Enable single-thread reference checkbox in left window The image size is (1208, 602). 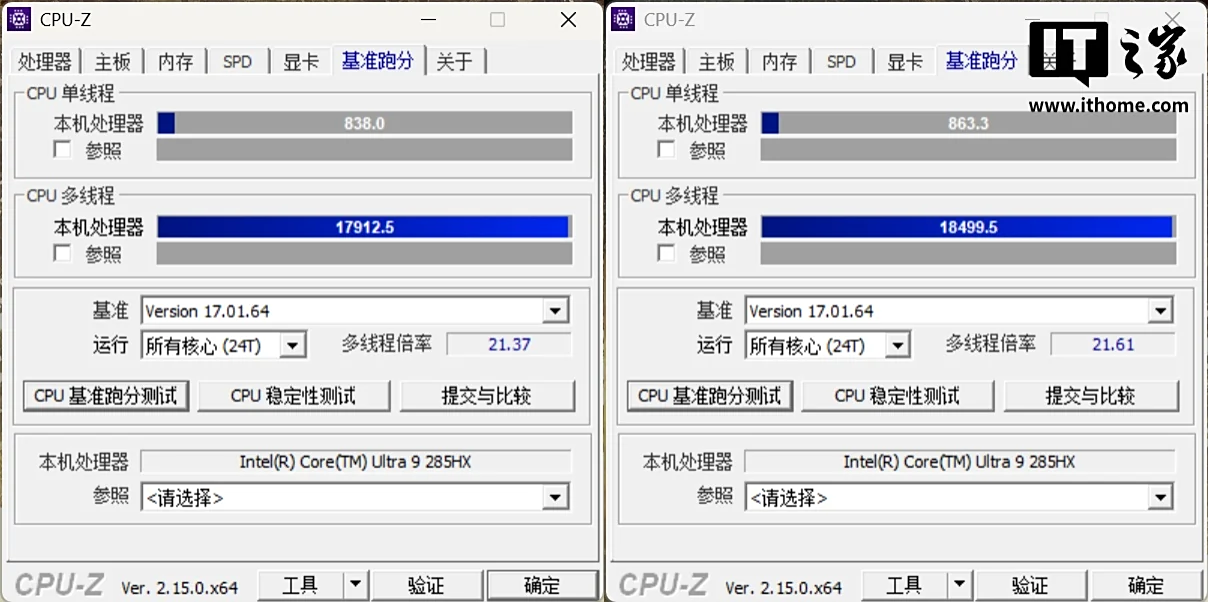pos(63,150)
